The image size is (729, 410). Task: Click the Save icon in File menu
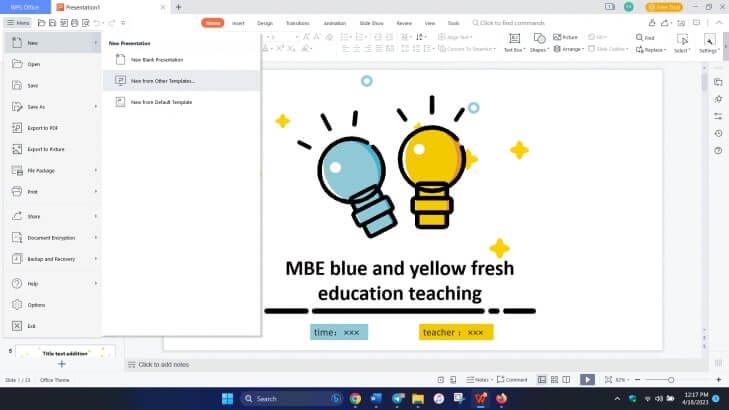[x=17, y=84]
